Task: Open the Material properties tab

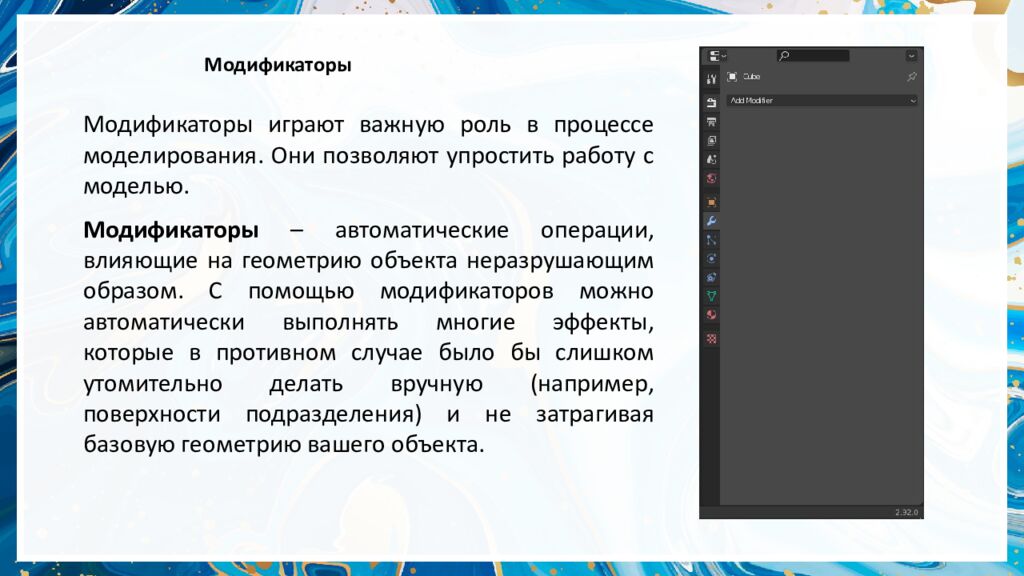Action: [x=711, y=315]
